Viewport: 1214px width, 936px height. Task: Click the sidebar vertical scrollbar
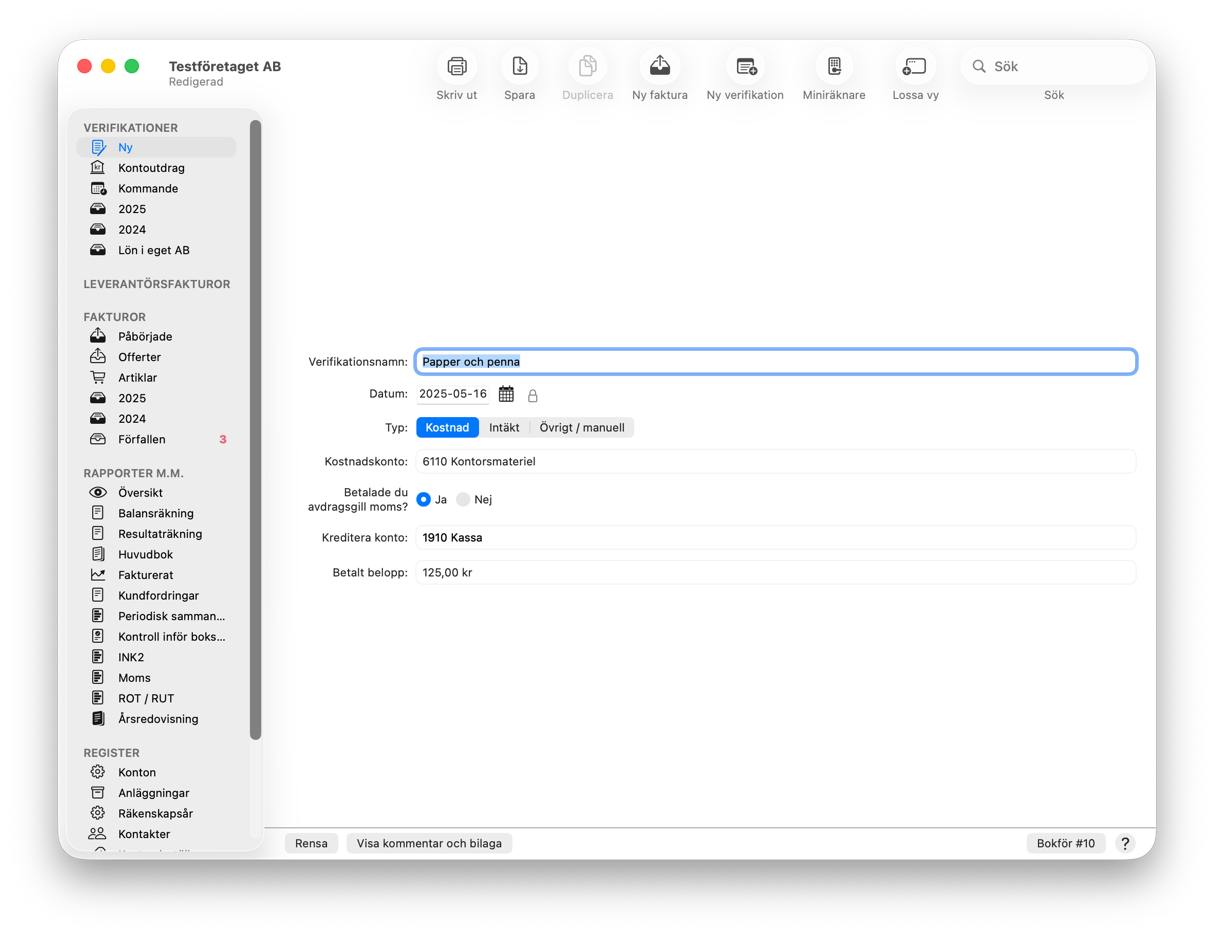pyautogui.click(x=255, y=430)
